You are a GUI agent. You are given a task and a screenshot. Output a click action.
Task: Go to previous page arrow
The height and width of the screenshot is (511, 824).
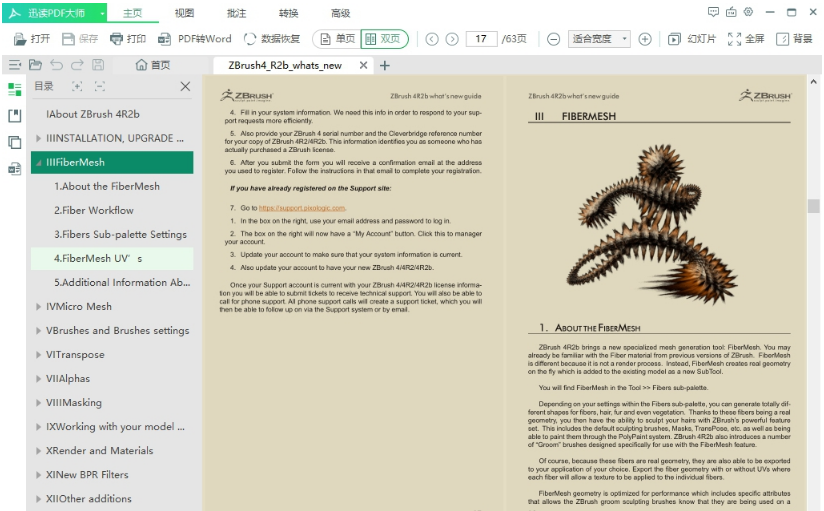(432, 39)
